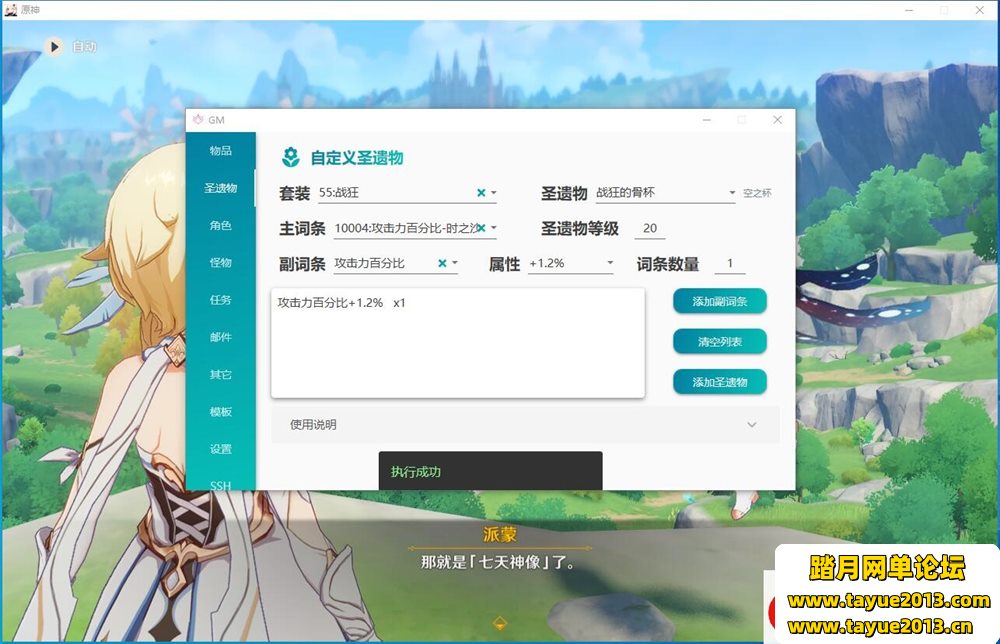Screen dimensions: 1000x644
Task: Click the 原神 title bar app icon
Action: [x=11, y=10]
